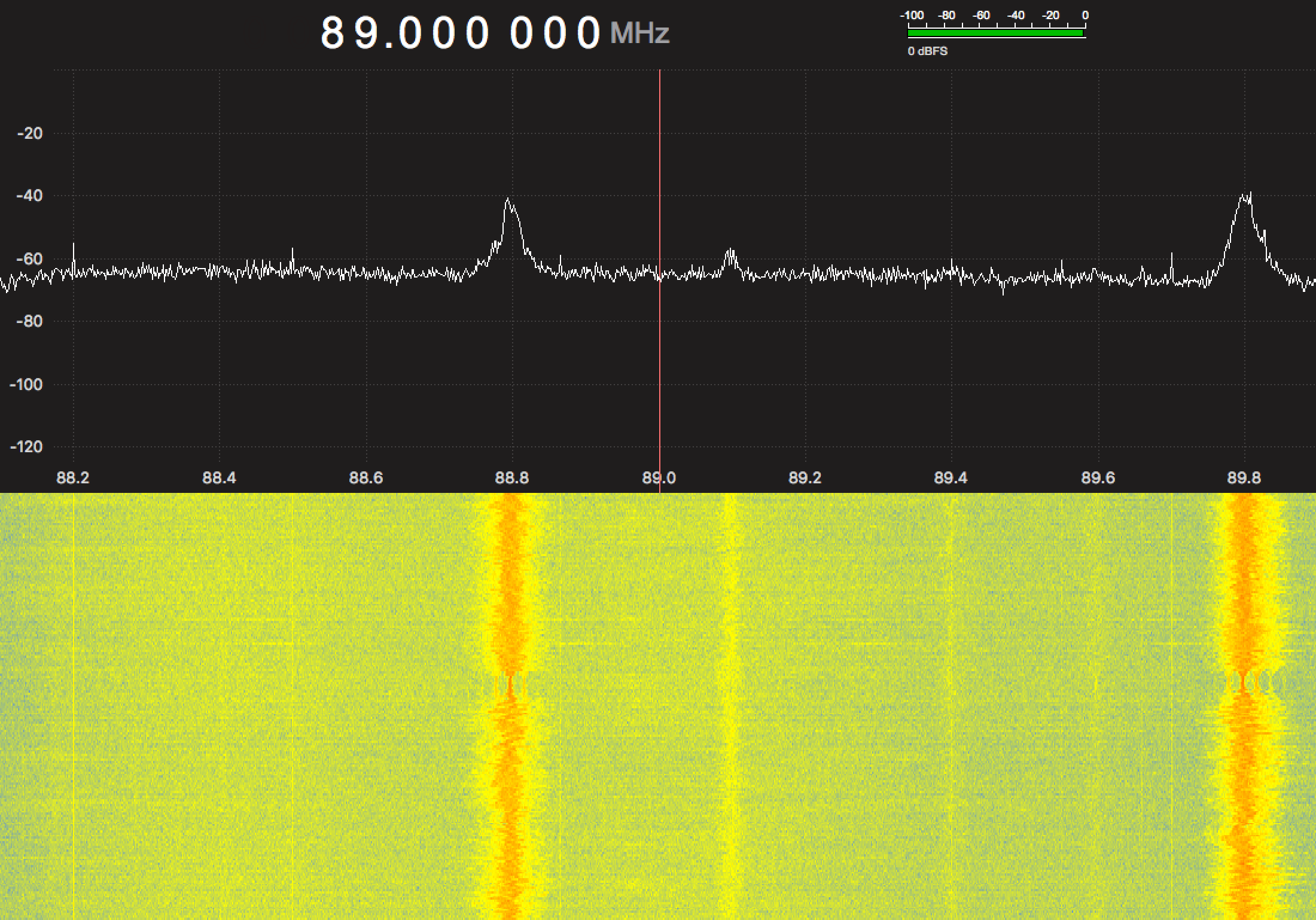1316x920 pixels.
Task: Click the 88.8 MHz waterfall band
Action: pyautogui.click(x=509, y=706)
